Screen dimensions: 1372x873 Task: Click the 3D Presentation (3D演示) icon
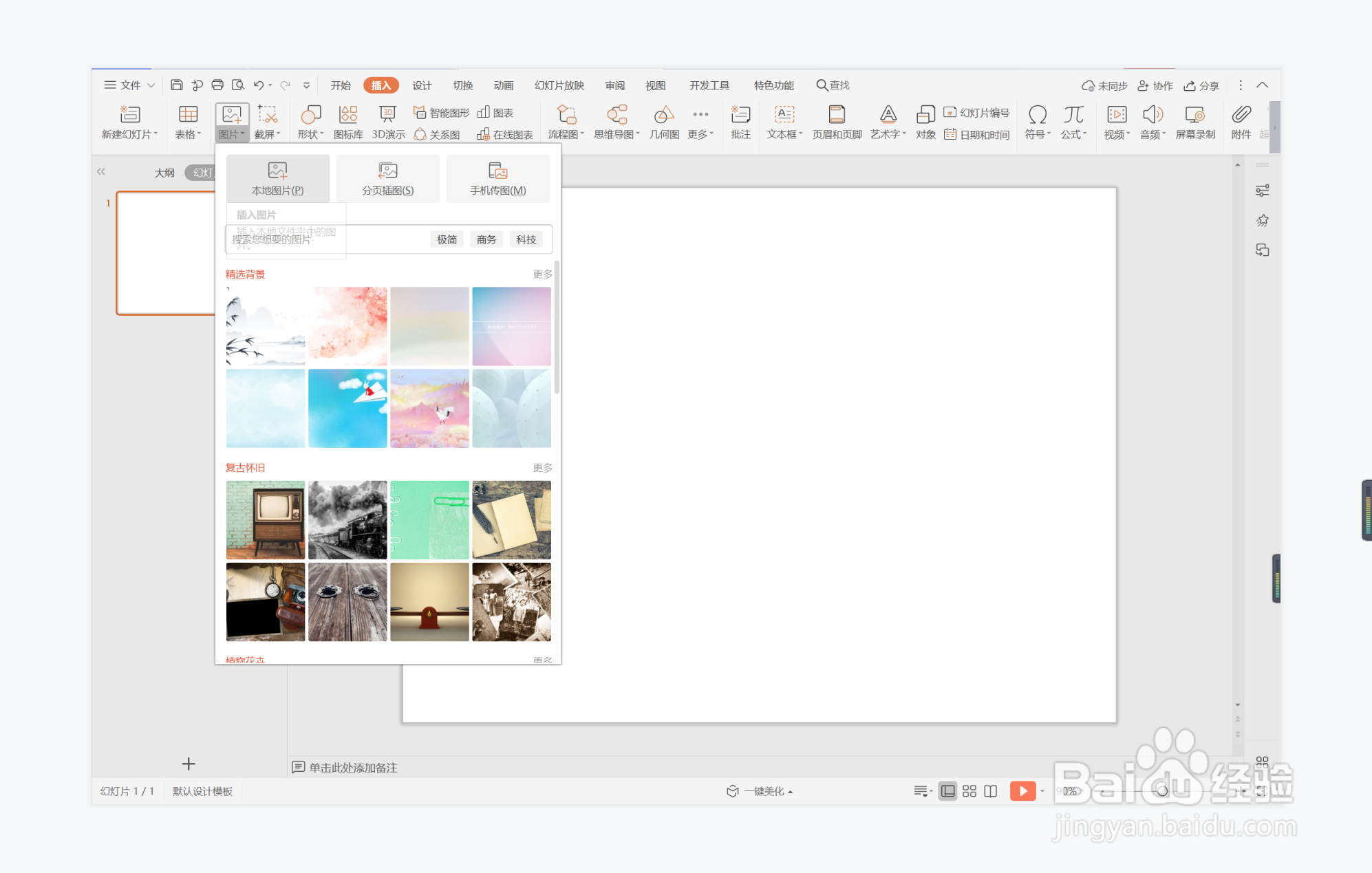[x=388, y=114]
